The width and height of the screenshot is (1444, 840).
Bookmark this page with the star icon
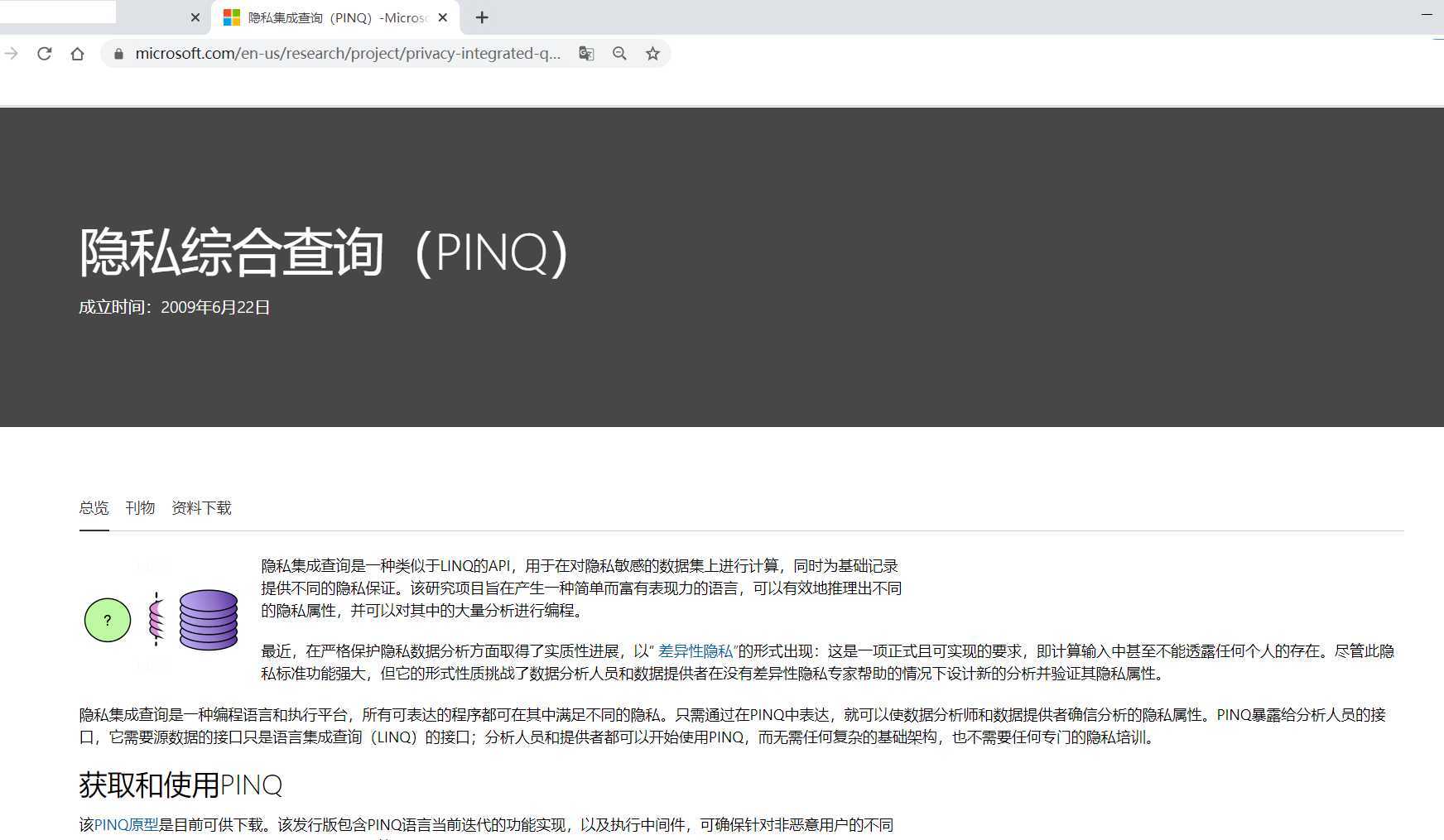coord(652,54)
